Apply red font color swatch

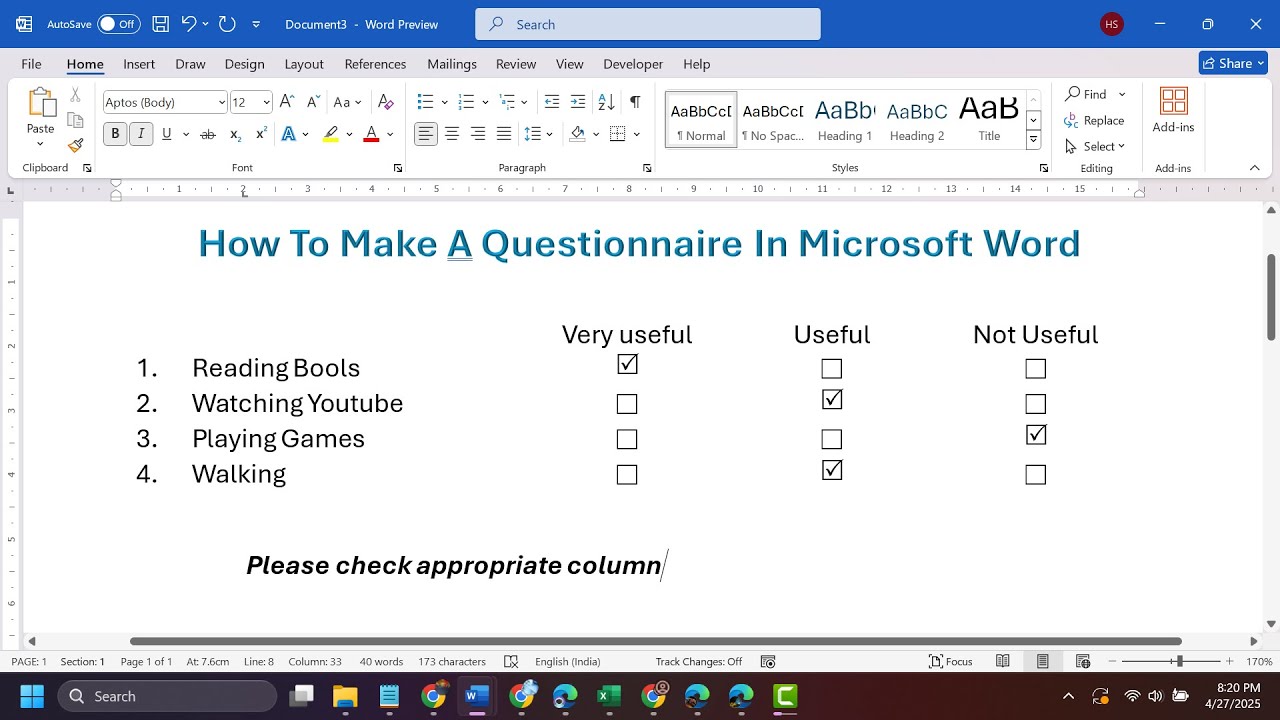click(371, 134)
